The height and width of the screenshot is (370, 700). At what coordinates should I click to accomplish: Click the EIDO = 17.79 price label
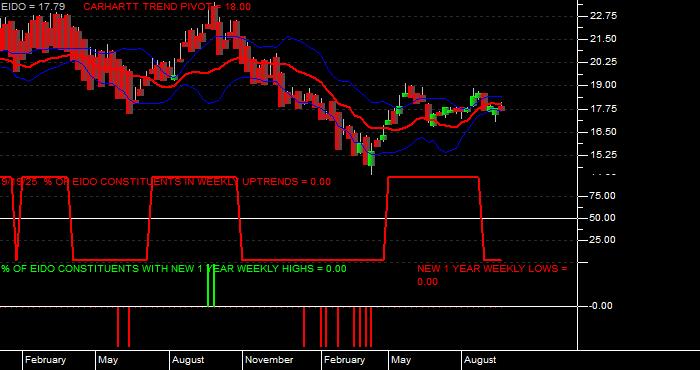pyautogui.click(x=33, y=7)
